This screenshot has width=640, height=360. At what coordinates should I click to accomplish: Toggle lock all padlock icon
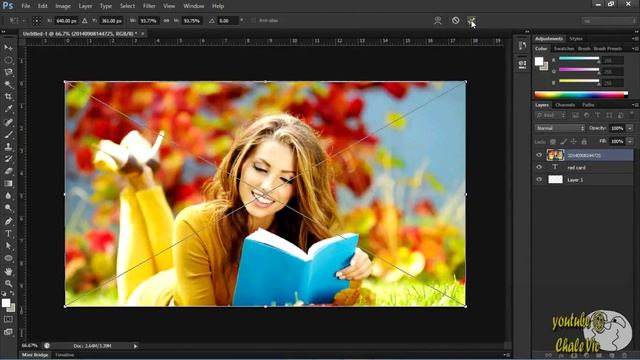tap(584, 142)
